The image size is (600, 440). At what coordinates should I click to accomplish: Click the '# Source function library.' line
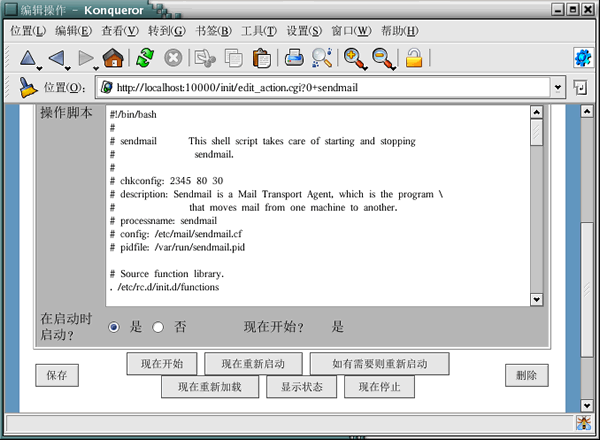point(167,274)
